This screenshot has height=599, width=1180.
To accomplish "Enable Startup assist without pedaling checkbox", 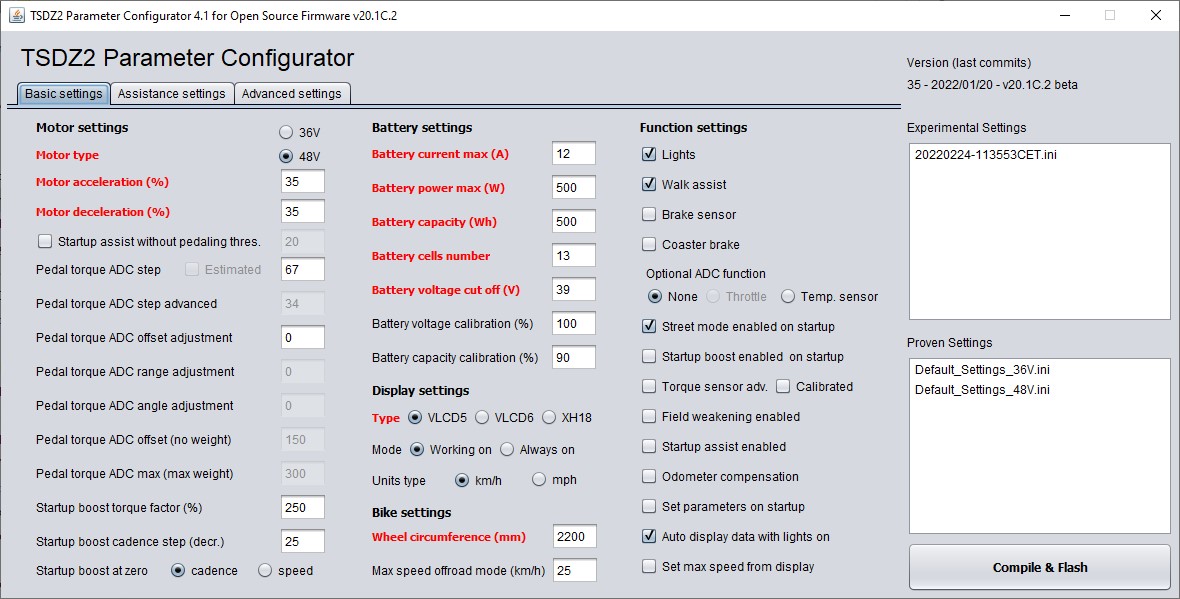I will coord(45,241).
